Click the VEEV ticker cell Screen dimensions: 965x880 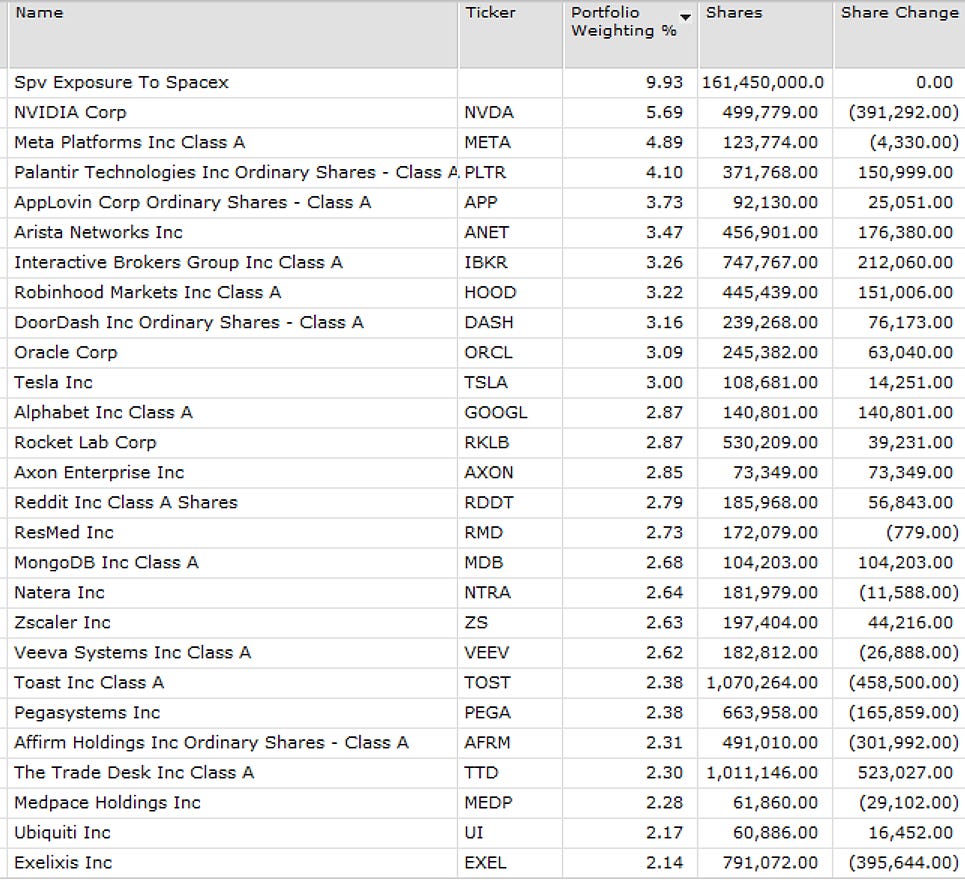487,653
